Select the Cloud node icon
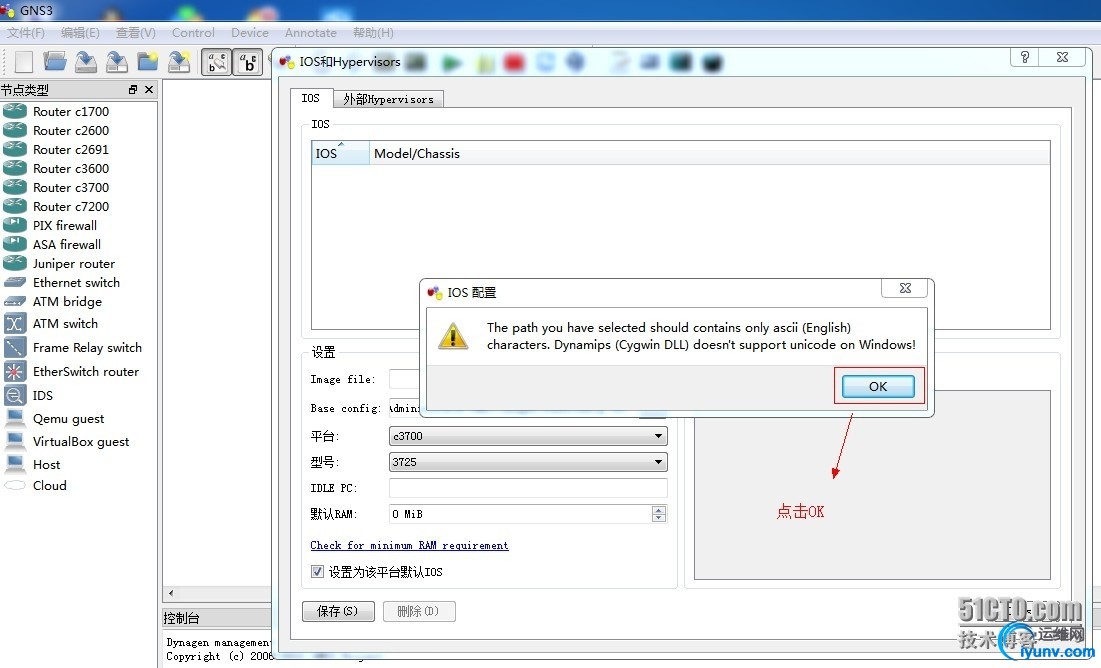1101x668 pixels. (x=15, y=485)
